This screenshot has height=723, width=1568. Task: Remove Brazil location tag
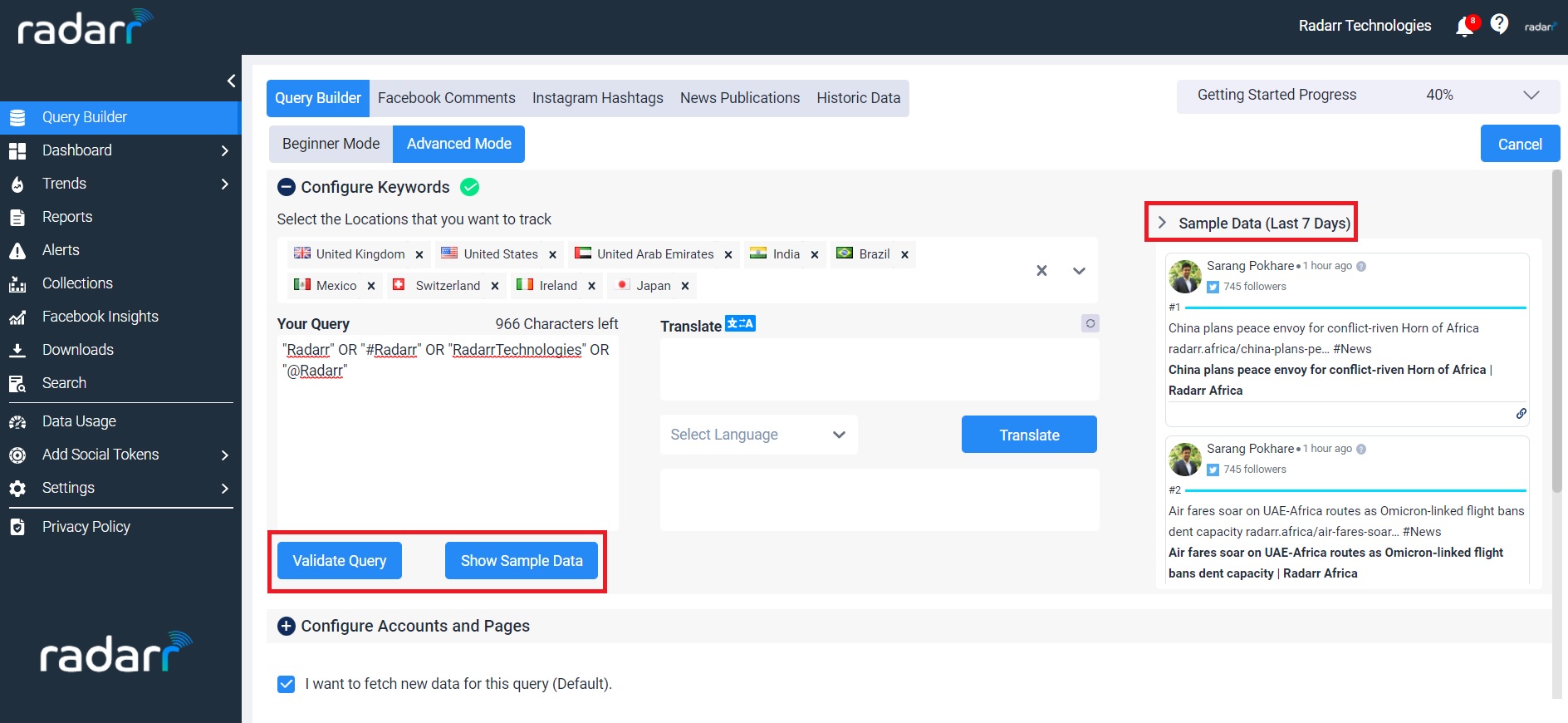(904, 255)
